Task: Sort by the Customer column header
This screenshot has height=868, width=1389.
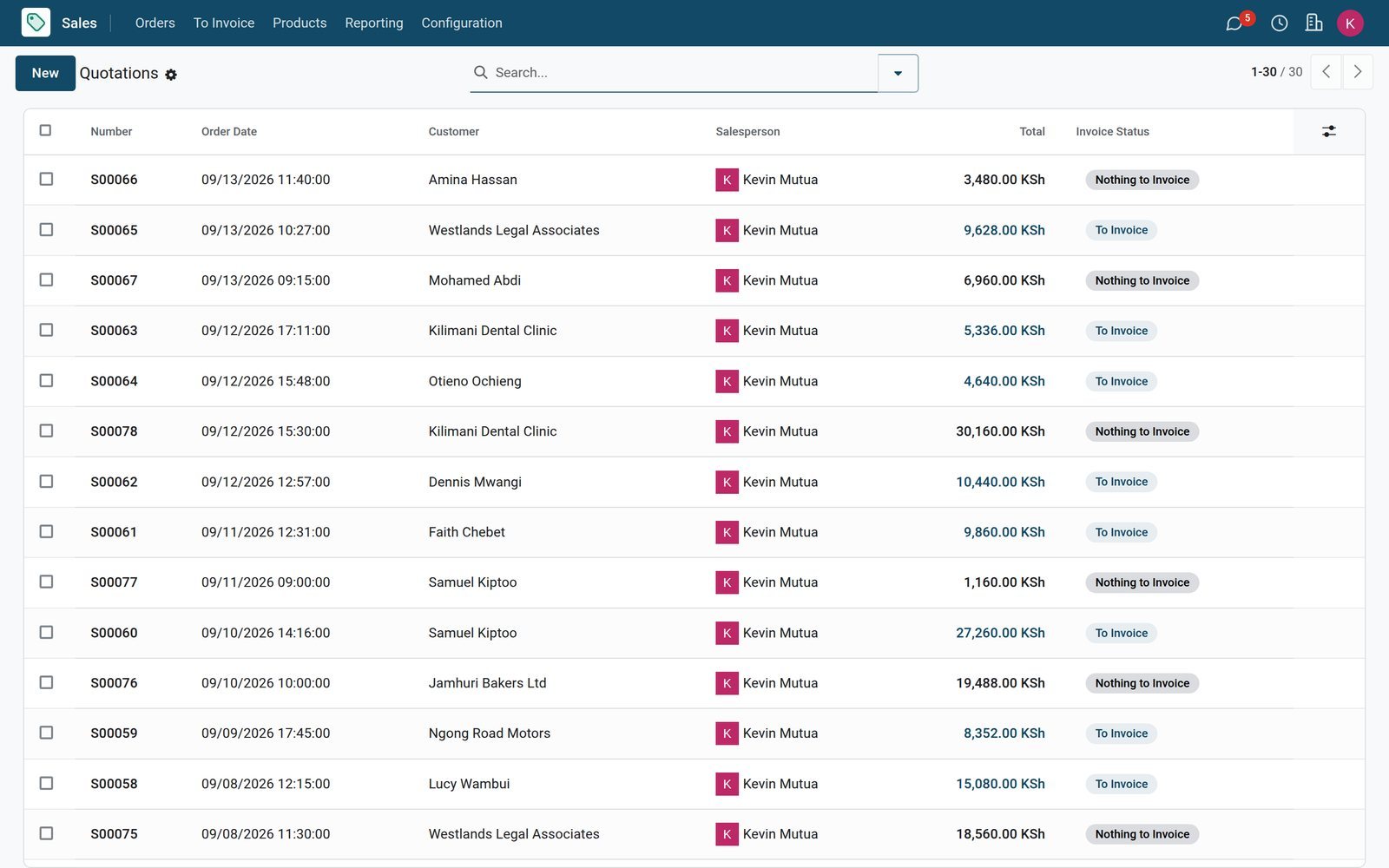Action: pyautogui.click(x=453, y=132)
